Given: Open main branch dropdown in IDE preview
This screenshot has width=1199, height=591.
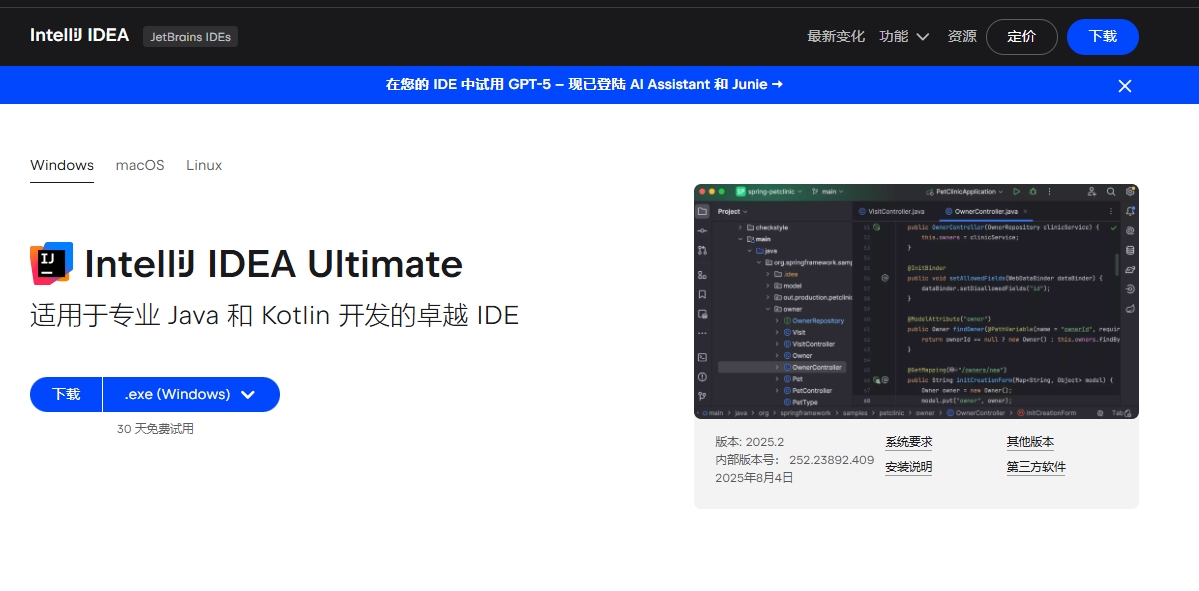Looking at the screenshot, I should (827, 192).
